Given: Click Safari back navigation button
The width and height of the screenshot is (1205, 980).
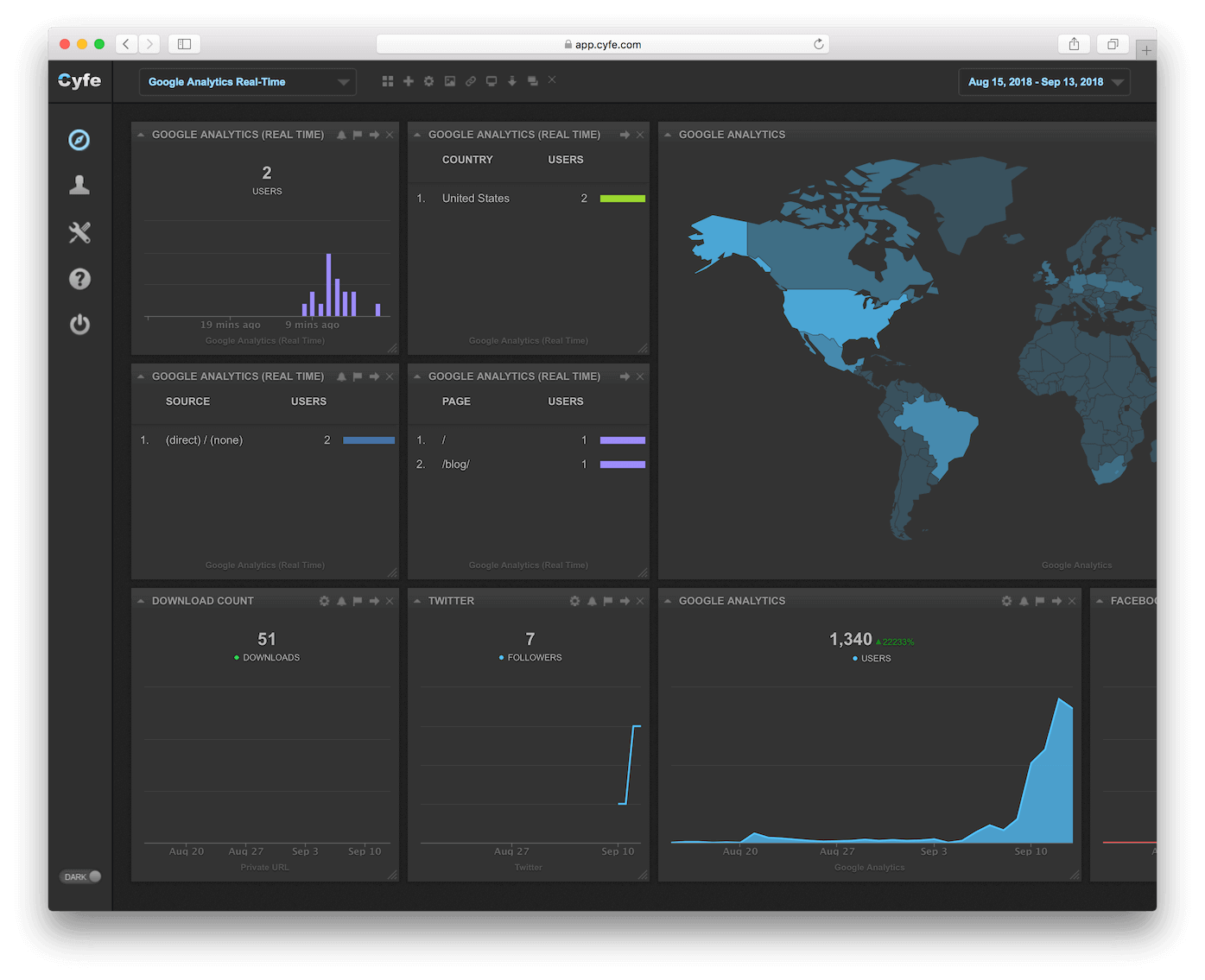Looking at the screenshot, I should 126,44.
